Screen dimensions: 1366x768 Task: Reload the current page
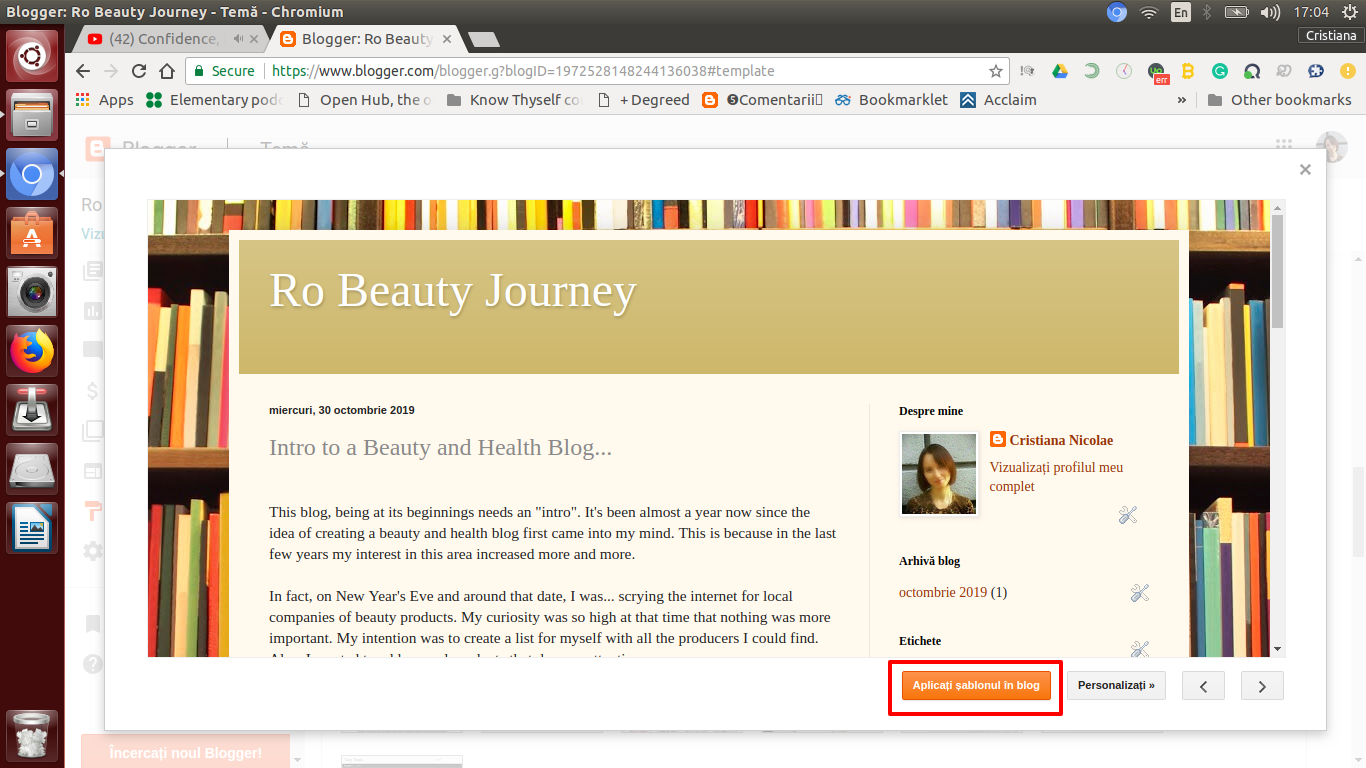139,71
